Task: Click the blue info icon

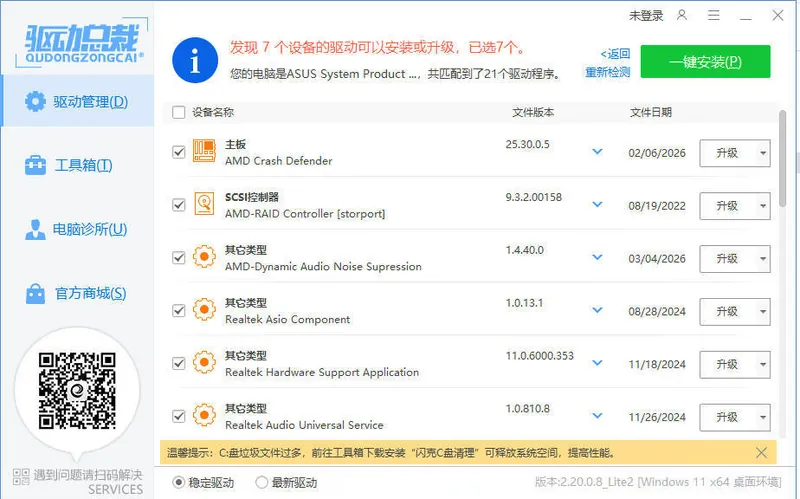Action: click(x=195, y=60)
